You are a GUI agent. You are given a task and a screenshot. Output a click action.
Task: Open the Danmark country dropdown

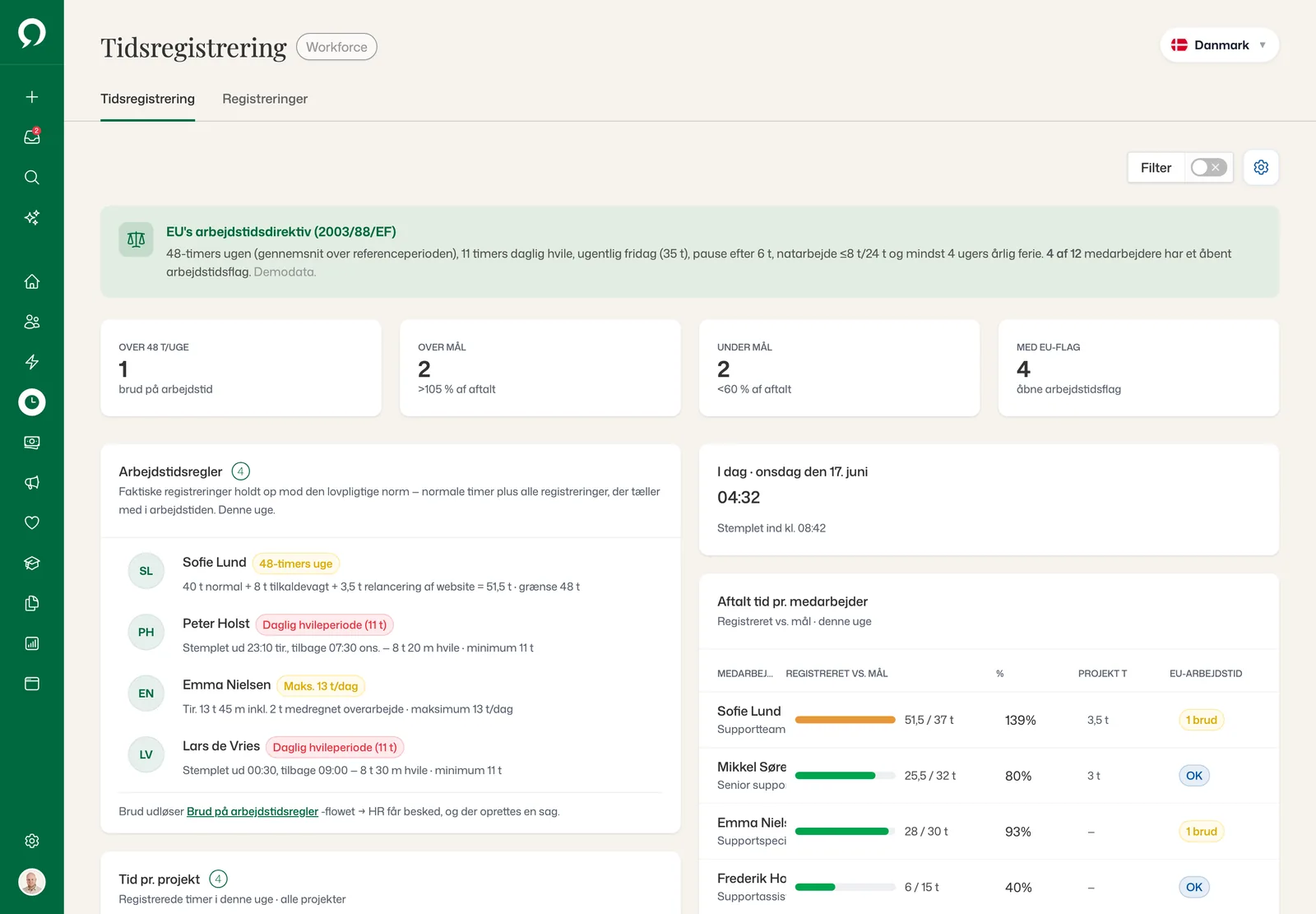tap(1219, 45)
